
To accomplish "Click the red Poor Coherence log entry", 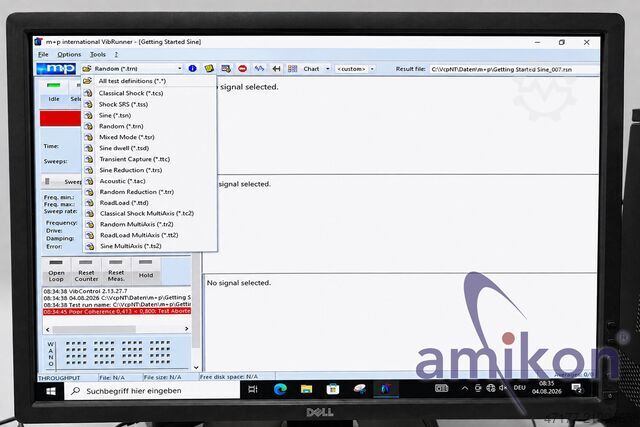I will point(117,311).
